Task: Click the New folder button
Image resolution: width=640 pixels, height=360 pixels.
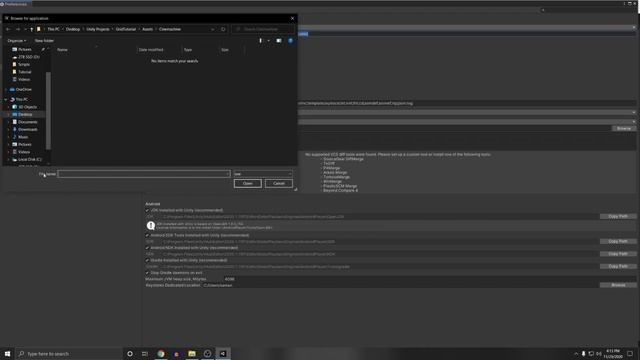Action: coord(44,41)
